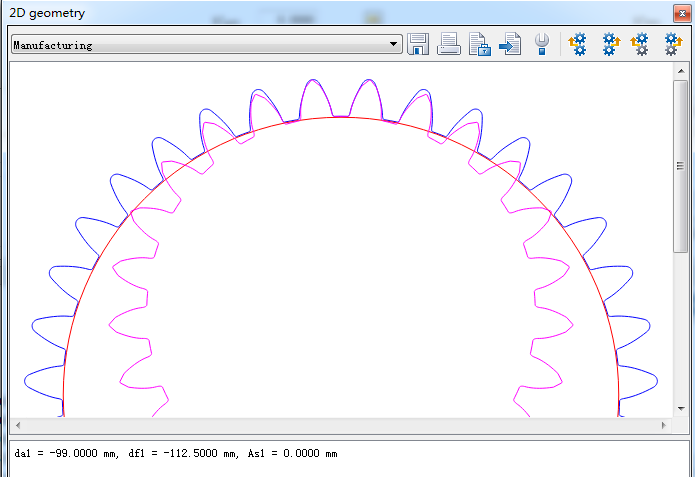Click the third gear-pair icon in toolbar

tap(640, 44)
